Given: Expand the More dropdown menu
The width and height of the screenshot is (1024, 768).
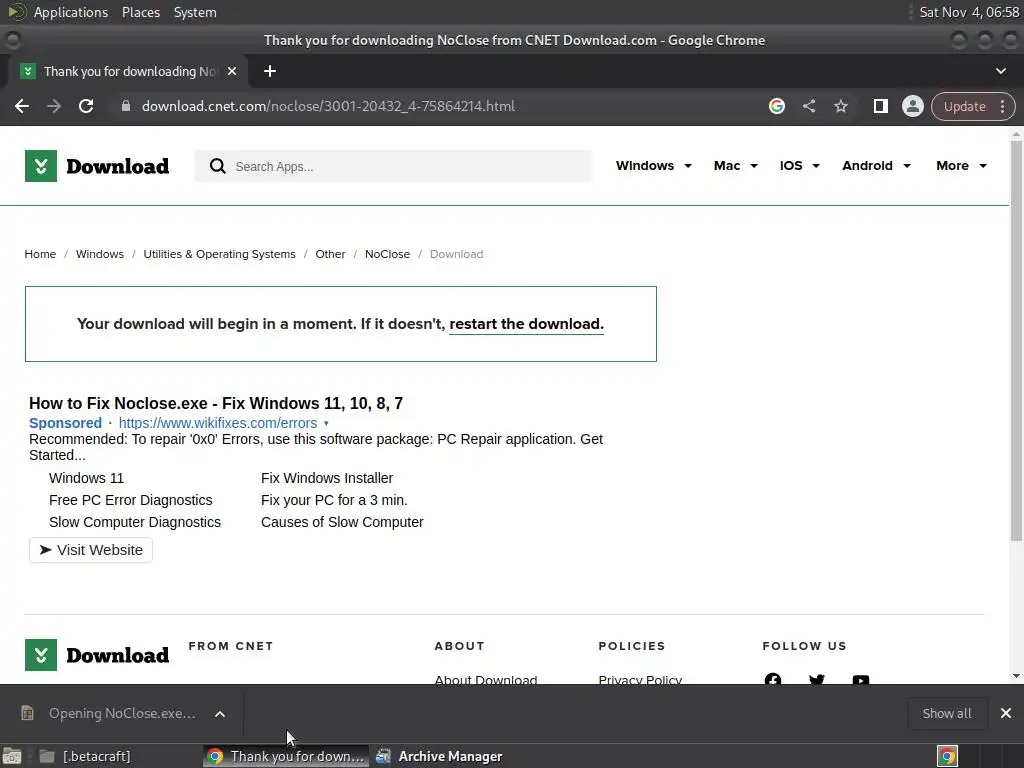Looking at the screenshot, I should pyautogui.click(x=961, y=166).
